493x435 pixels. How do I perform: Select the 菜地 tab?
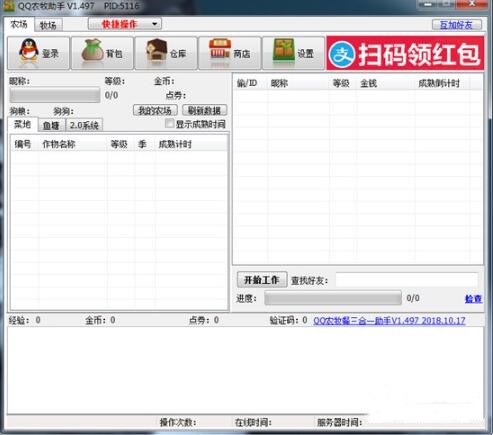click(22, 124)
